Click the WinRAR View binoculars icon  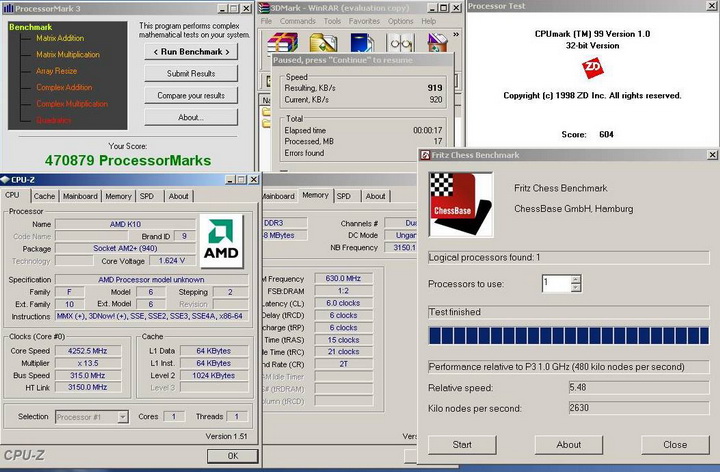(401, 43)
